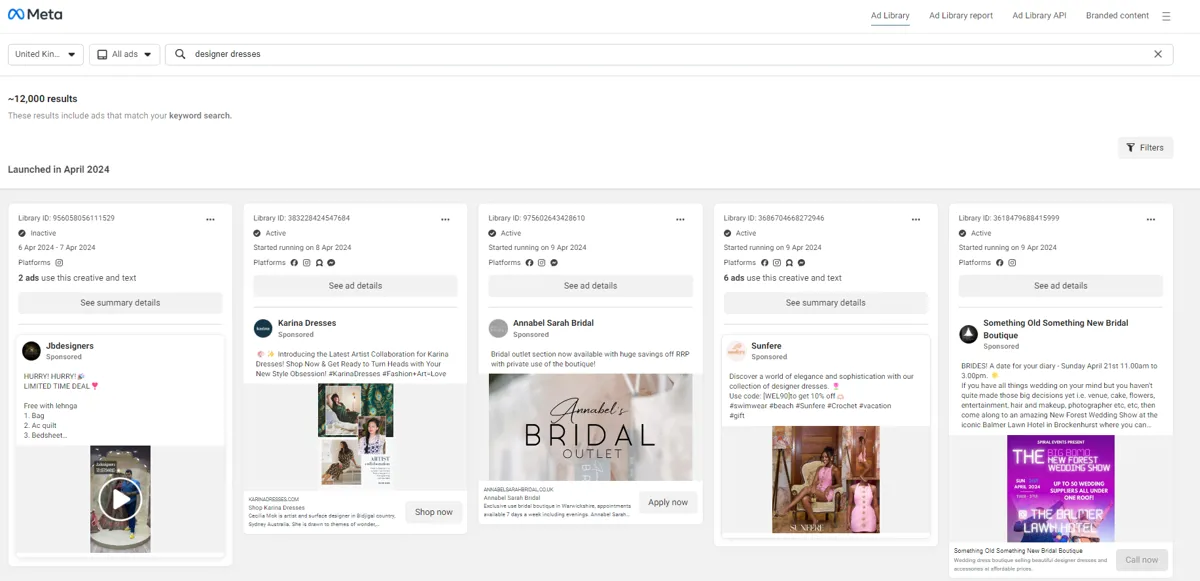Open the Annabel Sarah Bridal ad three-dot menu

pos(680,219)
